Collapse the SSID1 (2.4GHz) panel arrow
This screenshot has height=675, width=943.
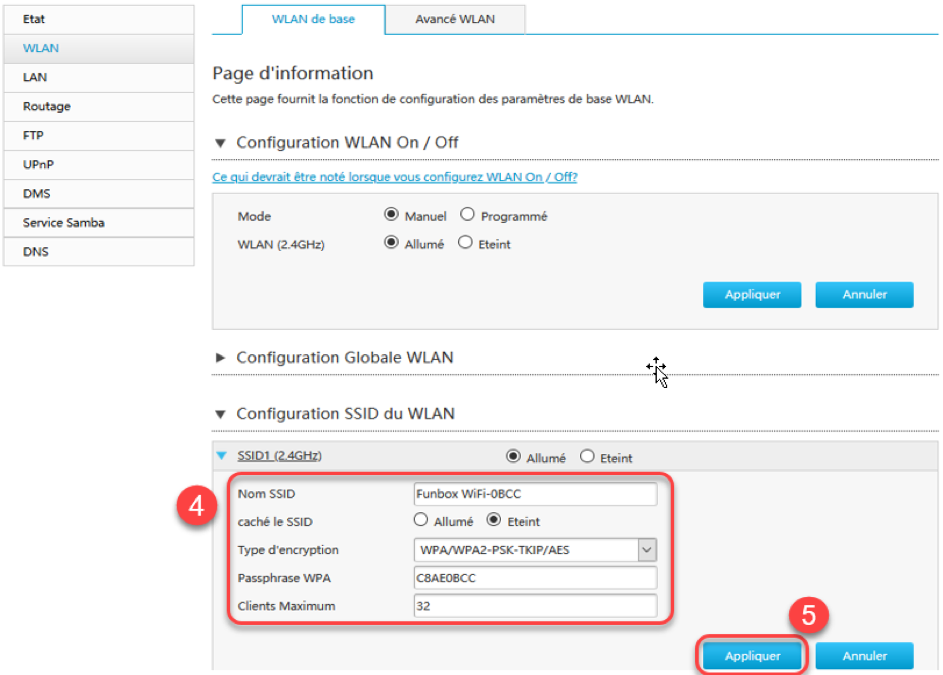coord(222,457)
